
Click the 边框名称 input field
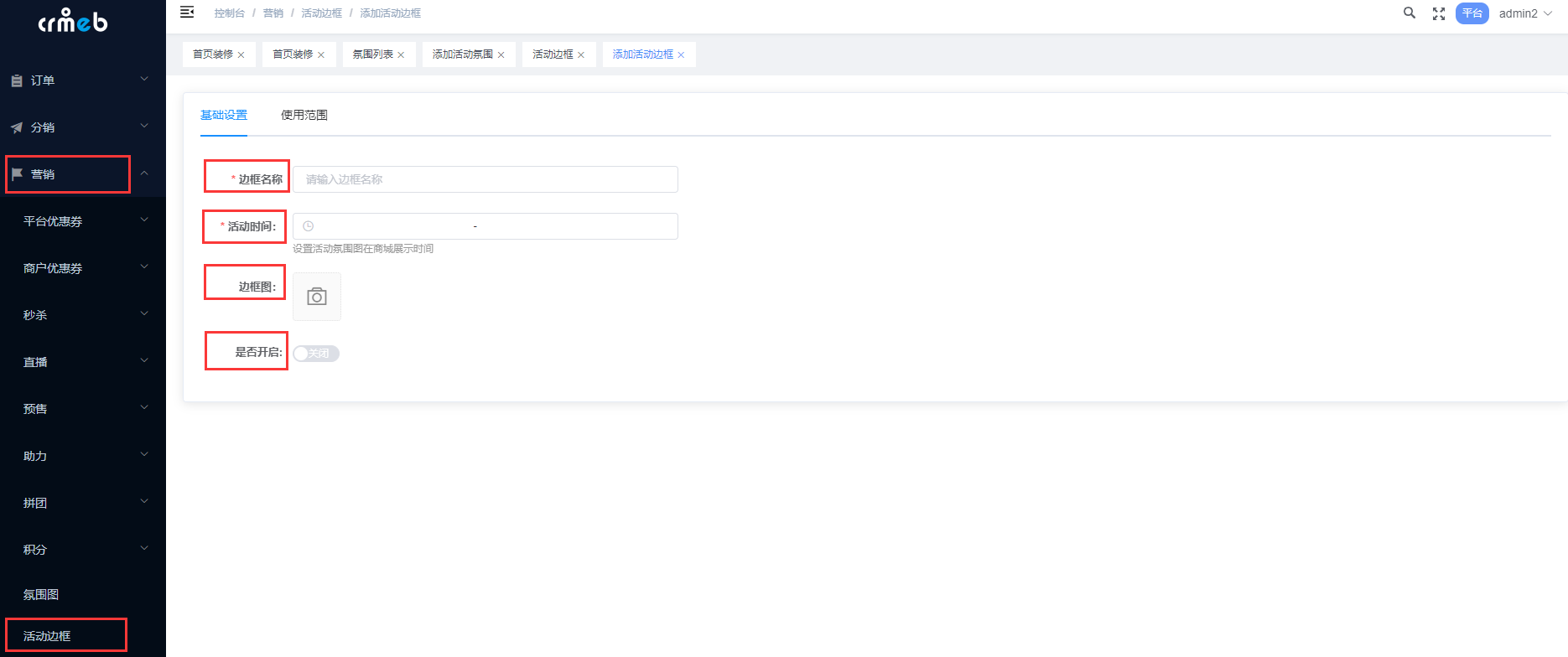click(x=485, y=179)
